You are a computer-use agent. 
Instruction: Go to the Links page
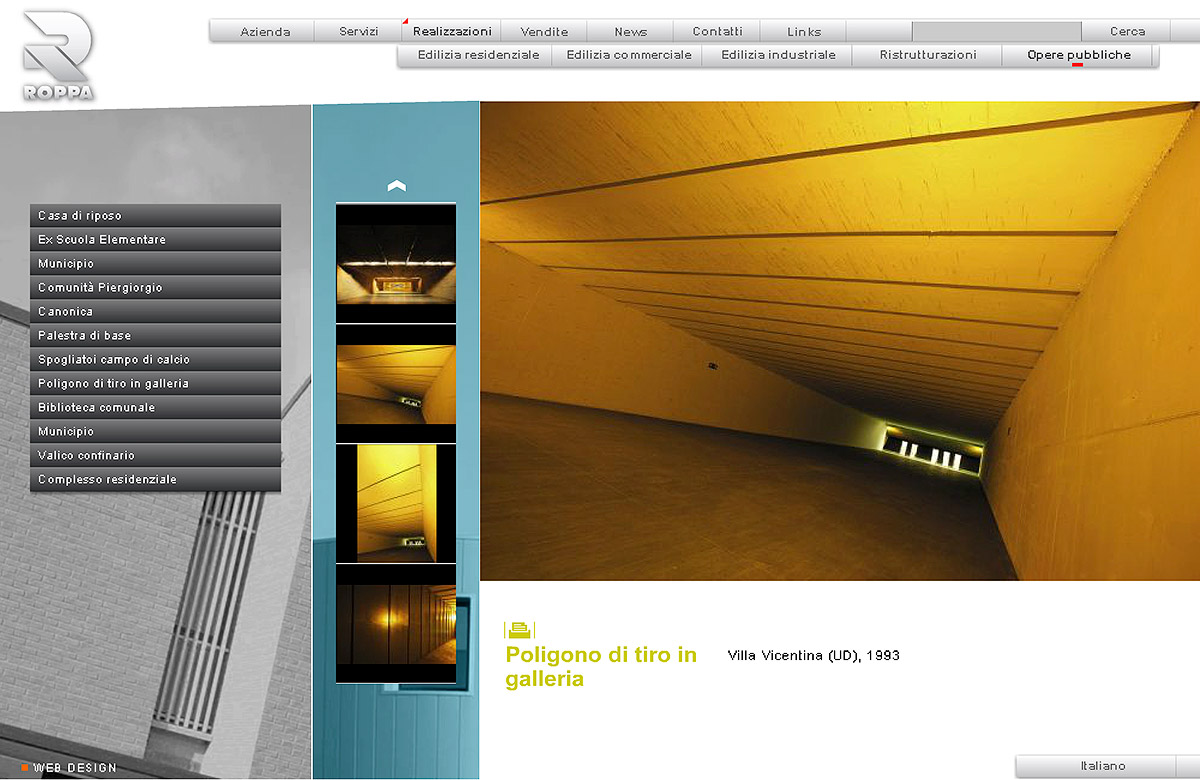tap(804, 32)
